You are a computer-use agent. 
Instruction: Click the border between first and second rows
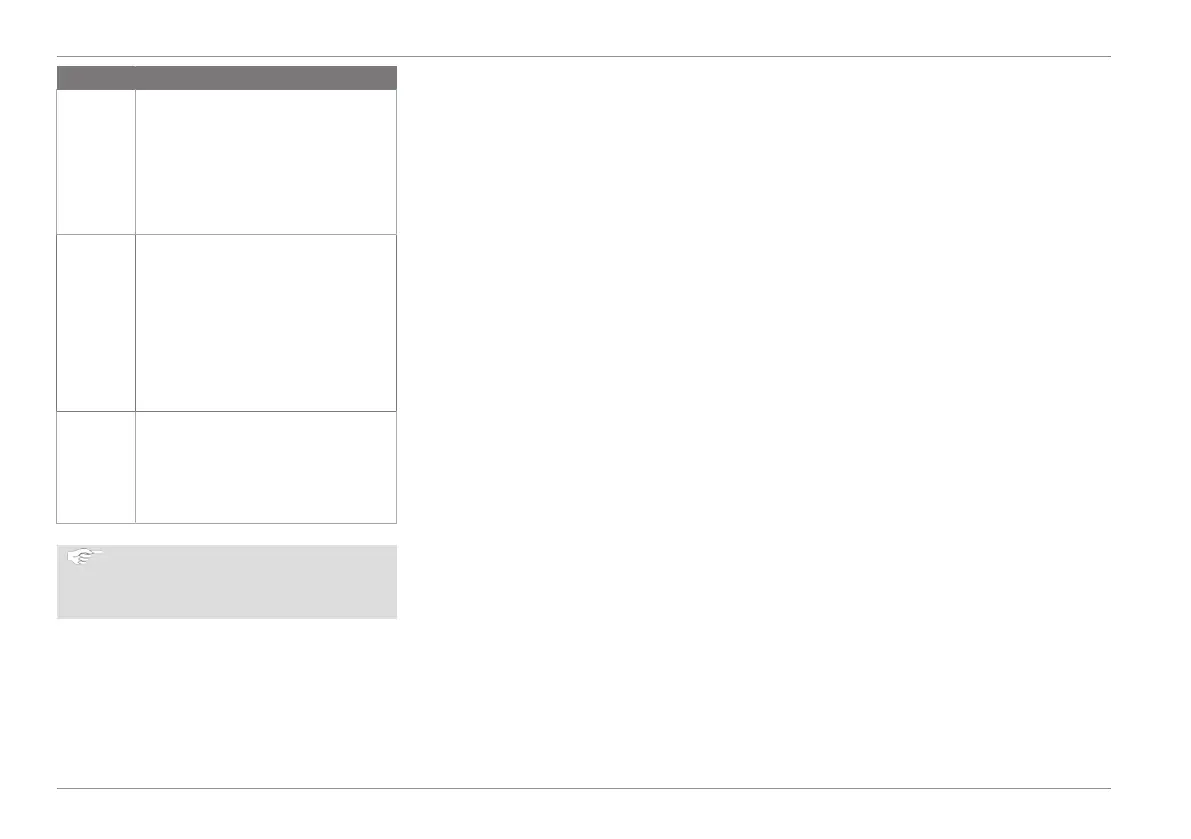[226, 234]
